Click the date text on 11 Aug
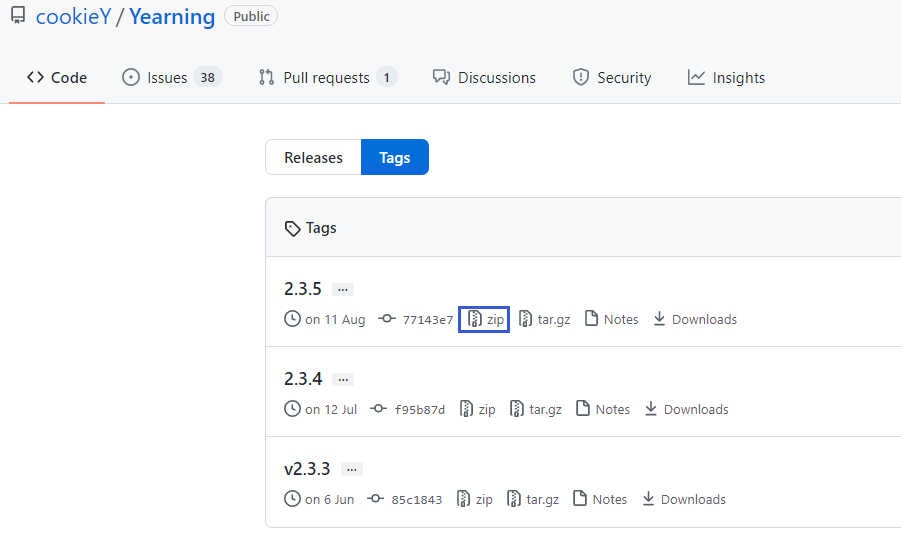This screenshot has height=533, width=901. click(335, 320)
